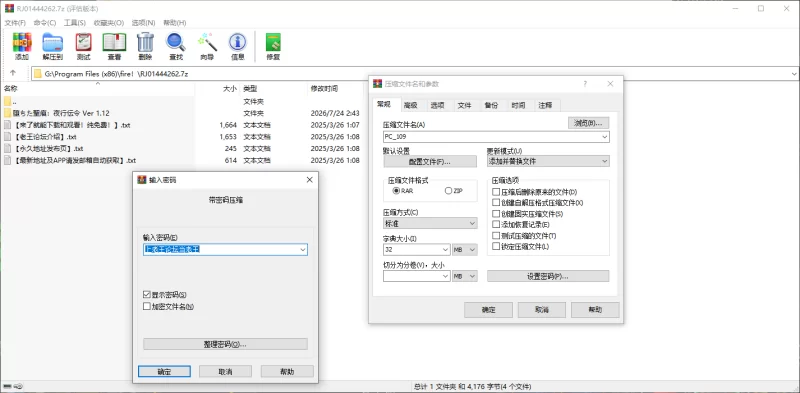Click the 浏览(B)... button

click(x=588, y=123)
